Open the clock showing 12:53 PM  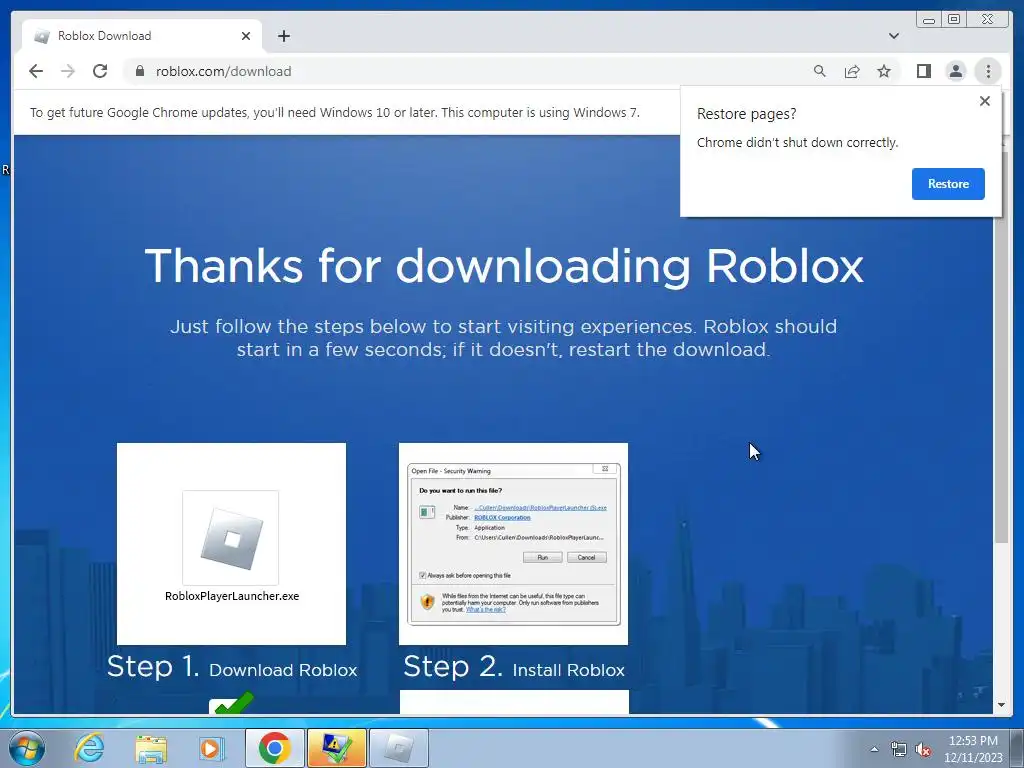(973, 749)
